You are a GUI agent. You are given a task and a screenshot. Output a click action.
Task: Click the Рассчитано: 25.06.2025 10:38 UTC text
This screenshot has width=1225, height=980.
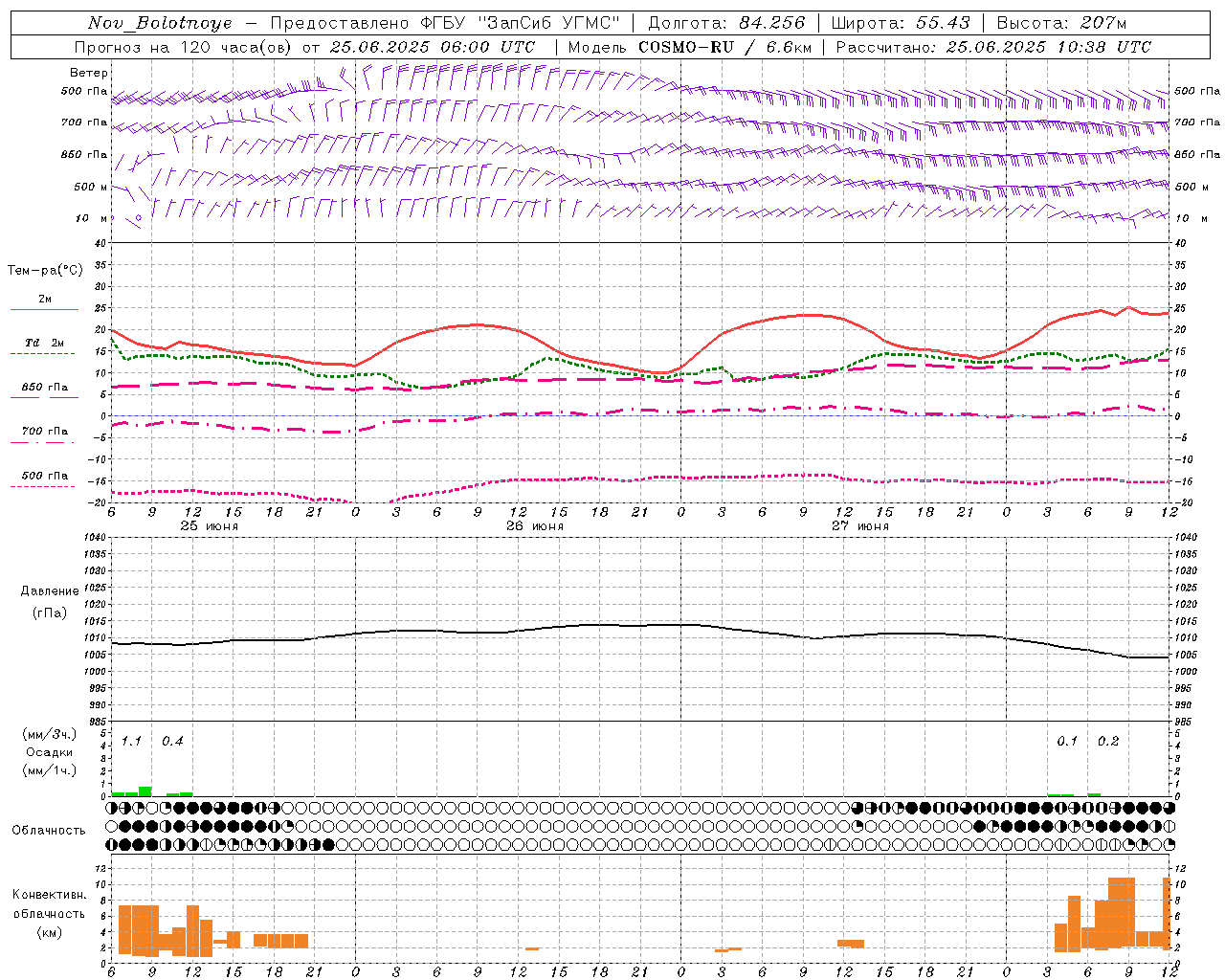pos(993,47)
